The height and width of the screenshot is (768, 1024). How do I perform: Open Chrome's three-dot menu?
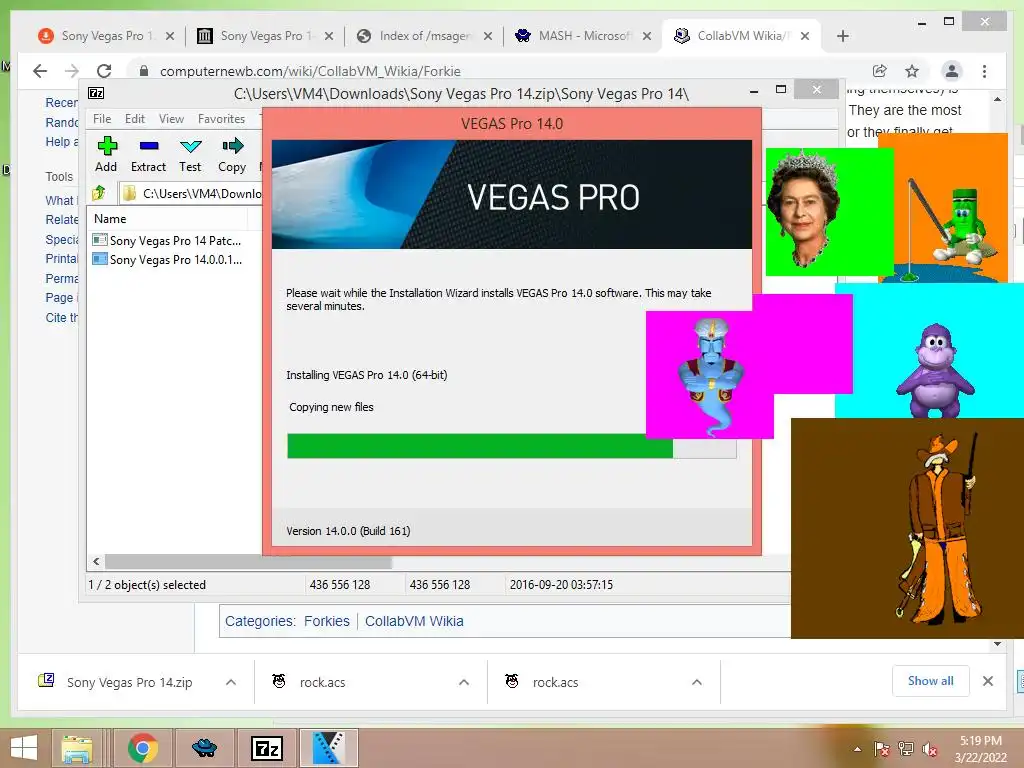[984, 71]
